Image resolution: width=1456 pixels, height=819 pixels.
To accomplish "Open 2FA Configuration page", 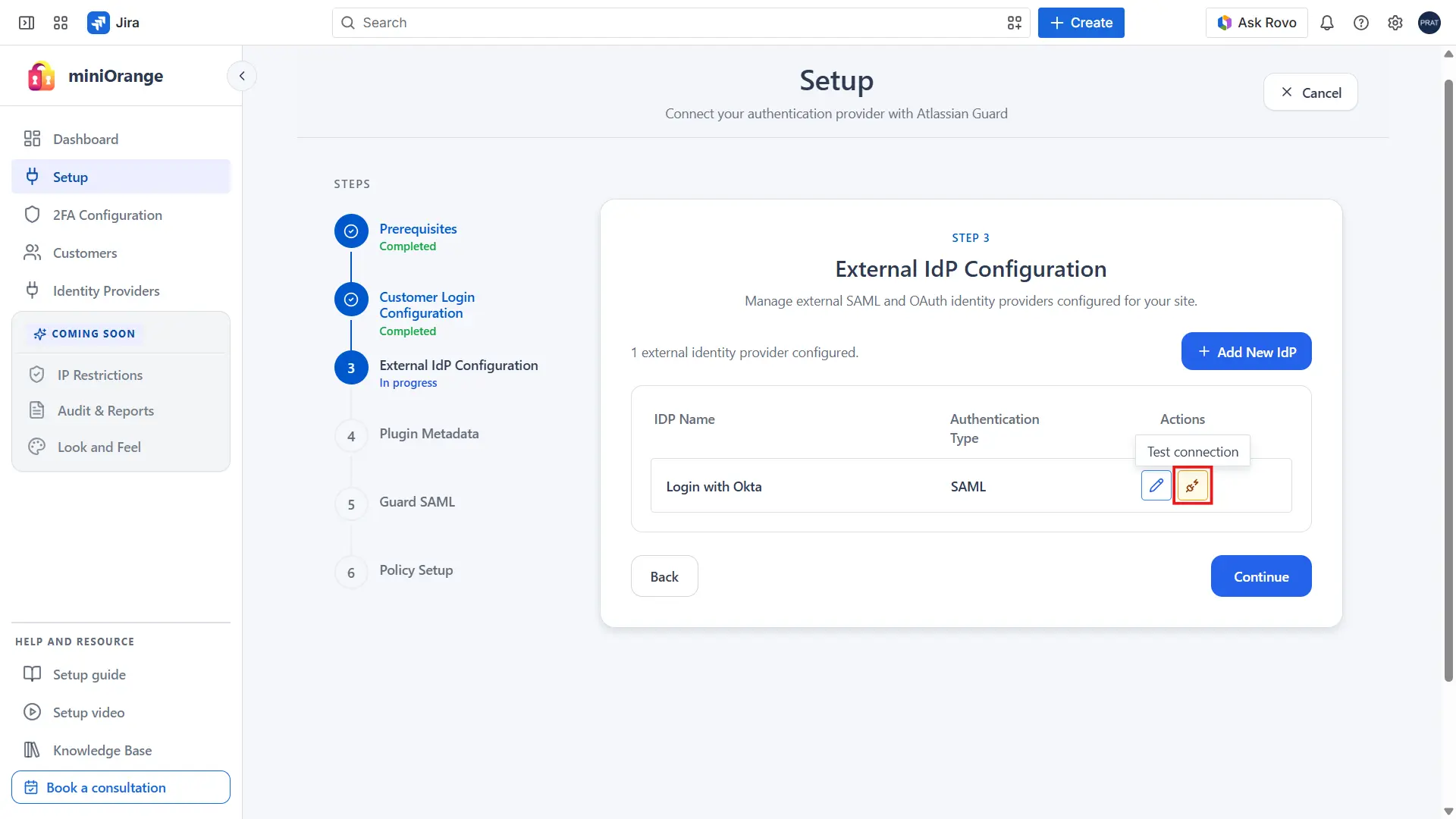I will click(x=121, y=215).
